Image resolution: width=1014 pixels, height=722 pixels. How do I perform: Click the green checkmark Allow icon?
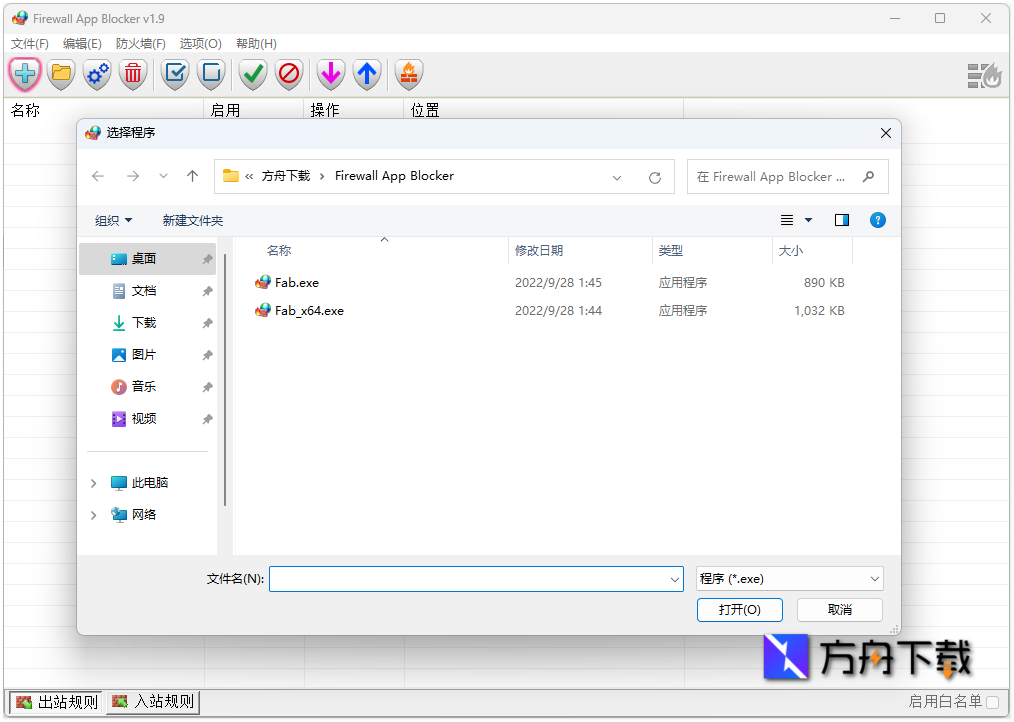coord(253,74)
